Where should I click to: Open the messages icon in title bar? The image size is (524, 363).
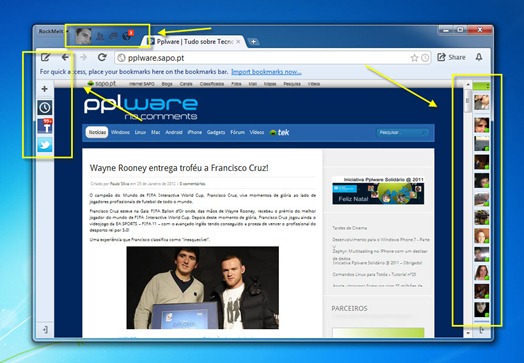(x=114, y=35)
